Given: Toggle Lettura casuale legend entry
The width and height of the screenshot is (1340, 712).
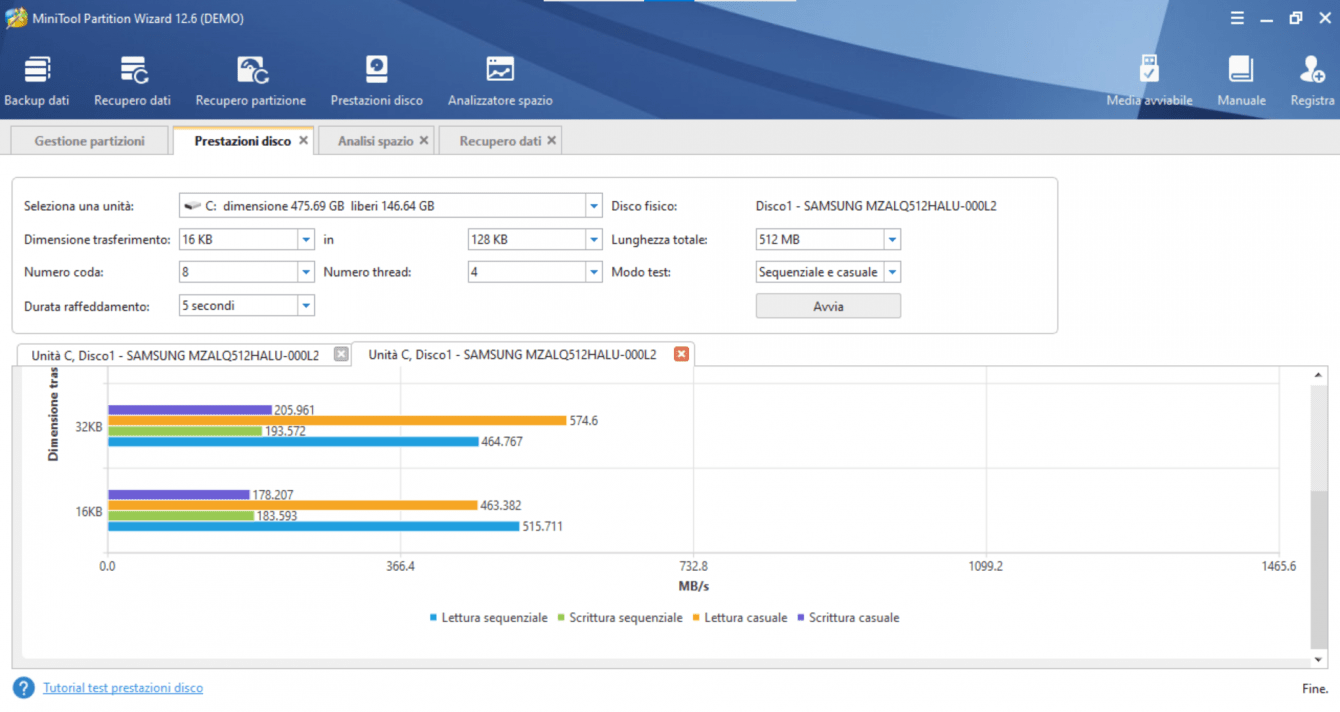Looking at the screenshot, I should point(740,618).
